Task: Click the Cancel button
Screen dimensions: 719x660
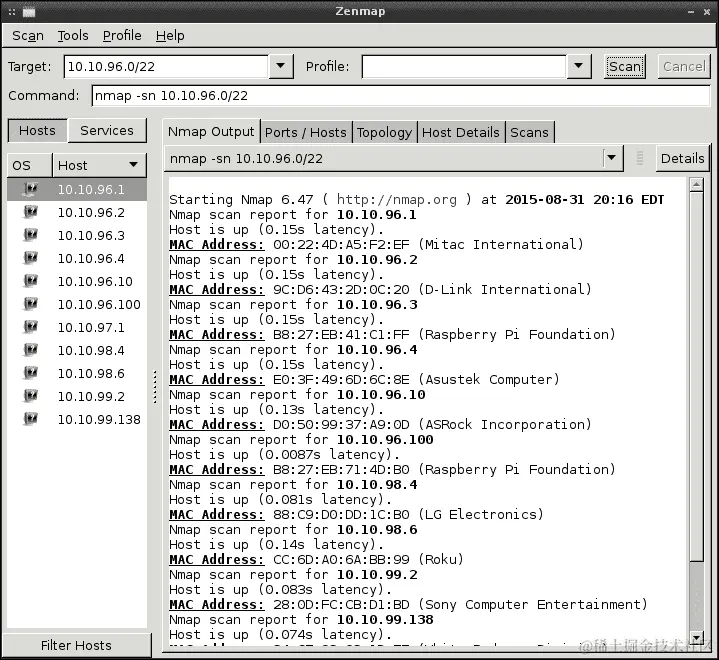Action: [x=684, y=67]
